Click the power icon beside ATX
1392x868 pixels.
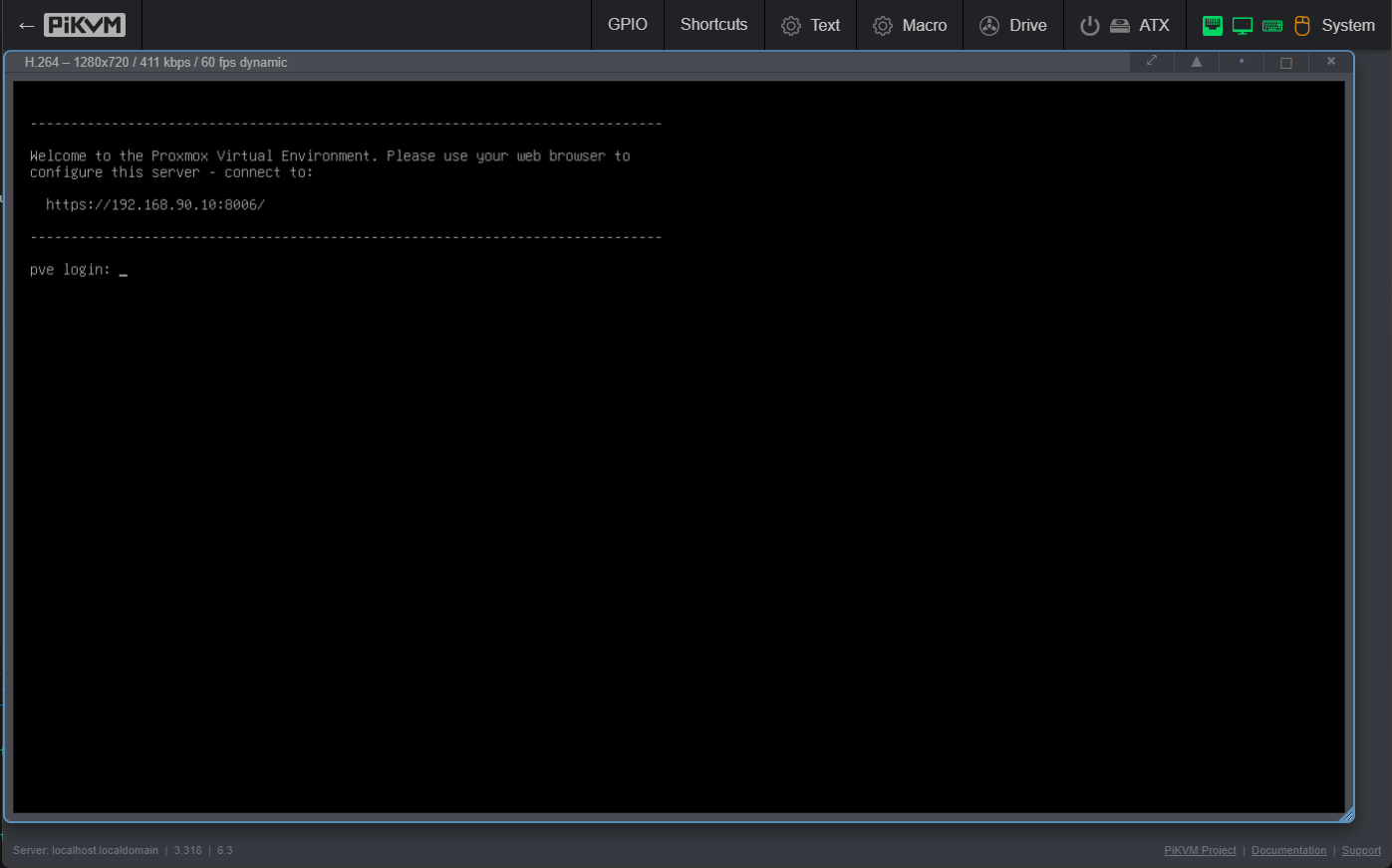(x=1089, y=25)
